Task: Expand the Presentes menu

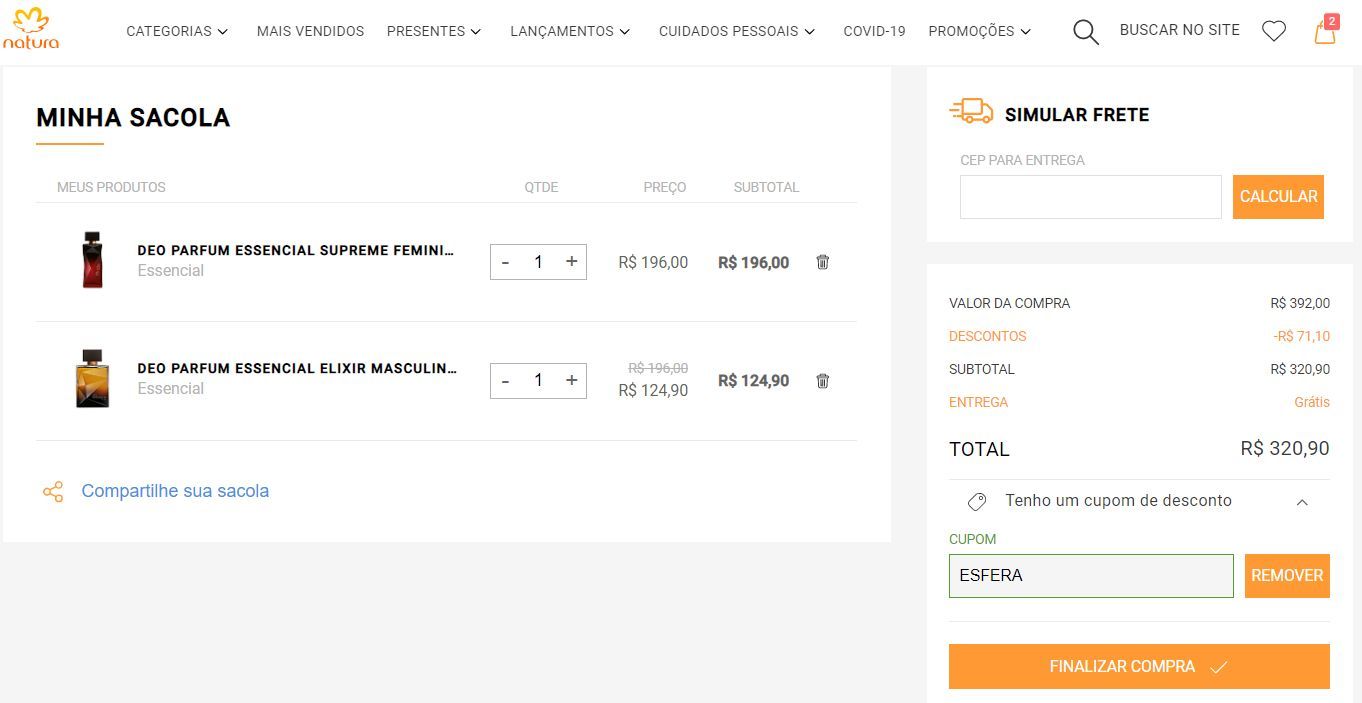Action: tap(434, 31)
